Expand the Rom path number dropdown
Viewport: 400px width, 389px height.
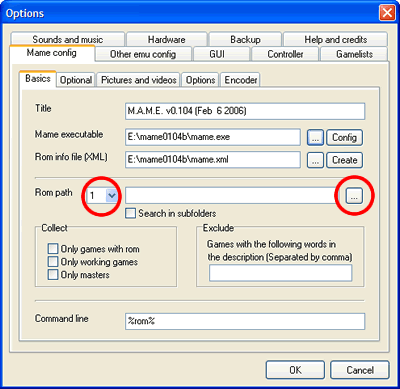112,196
